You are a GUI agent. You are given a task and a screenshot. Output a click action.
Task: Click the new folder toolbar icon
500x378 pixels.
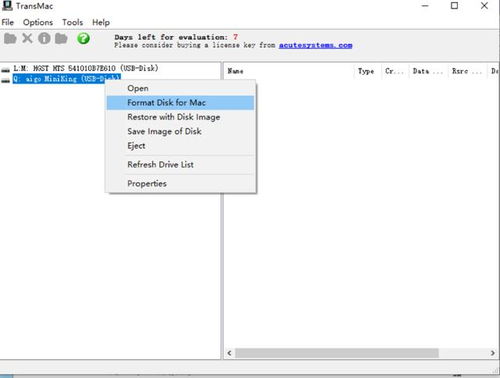[x=61, y=39]
